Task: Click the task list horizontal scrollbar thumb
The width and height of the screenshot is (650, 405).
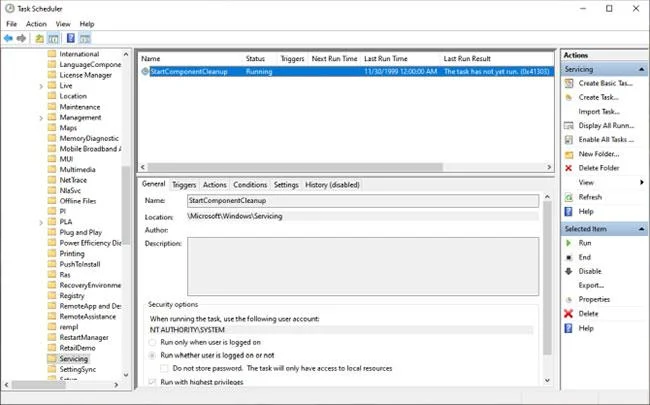Action: point(295,167)
